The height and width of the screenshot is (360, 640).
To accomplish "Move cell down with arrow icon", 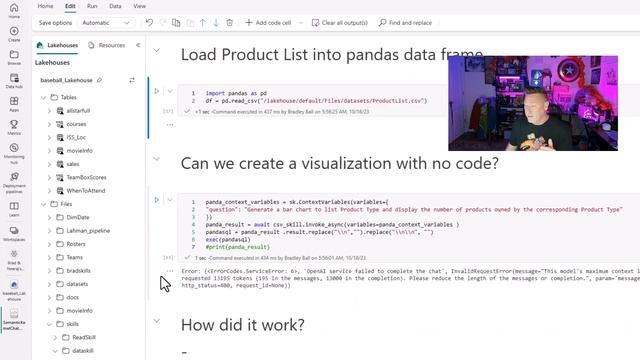I will click(216, 23).
